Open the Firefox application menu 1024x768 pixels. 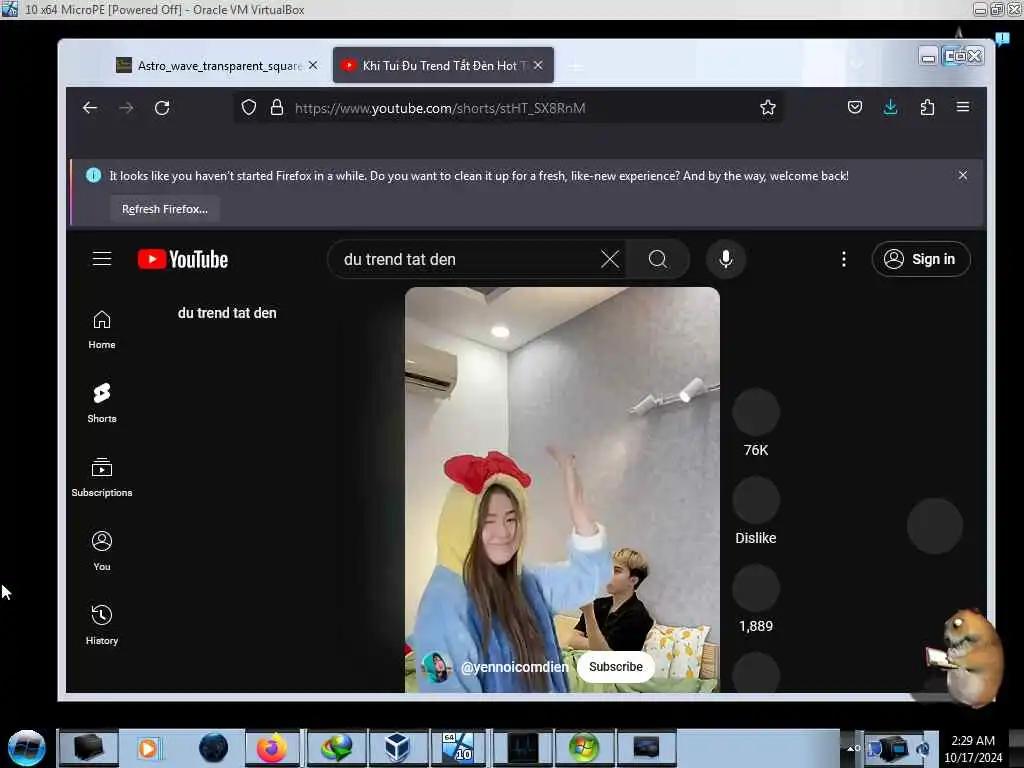pos(963,107)
